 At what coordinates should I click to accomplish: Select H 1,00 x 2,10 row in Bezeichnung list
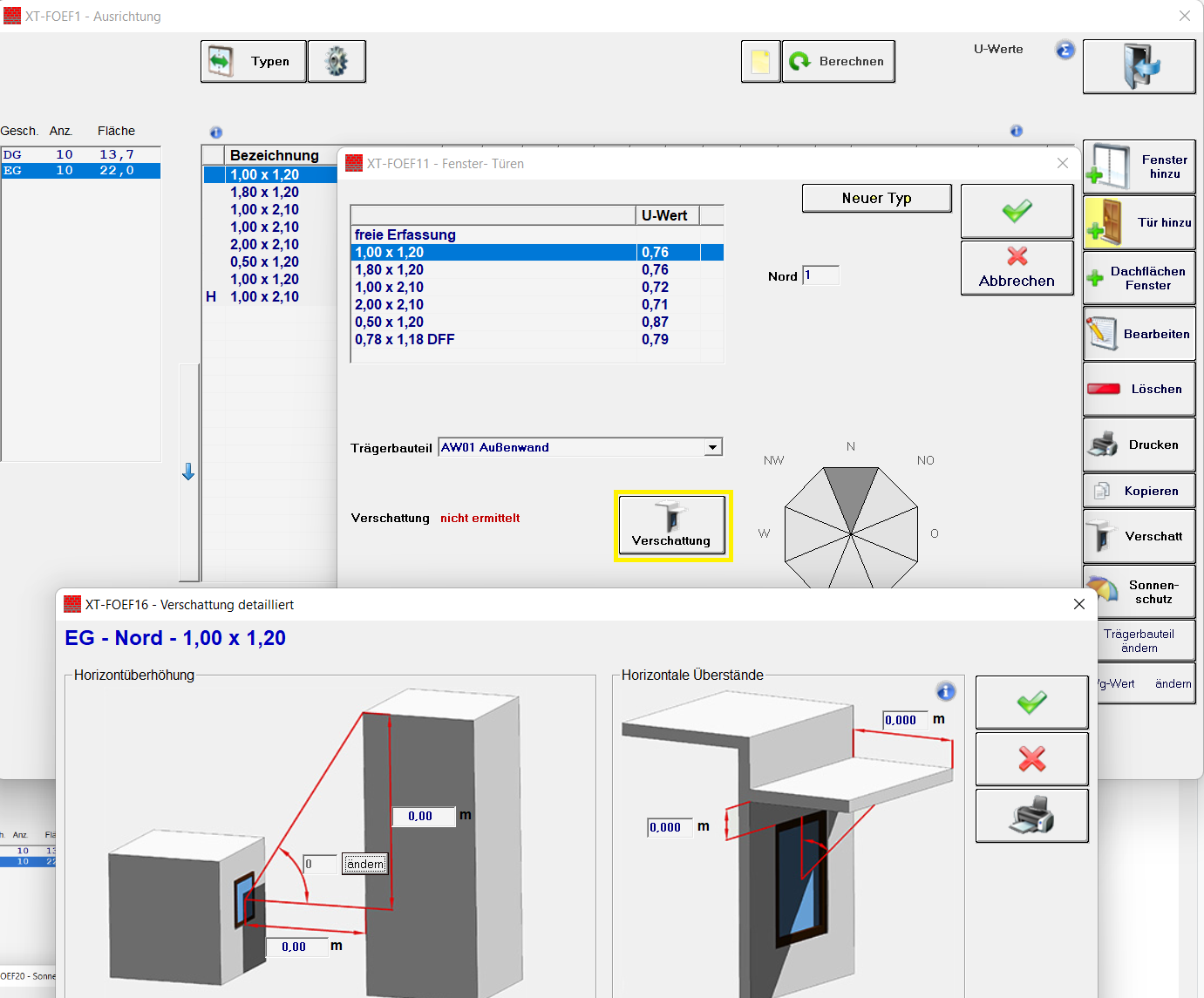(x=270, y=297)
